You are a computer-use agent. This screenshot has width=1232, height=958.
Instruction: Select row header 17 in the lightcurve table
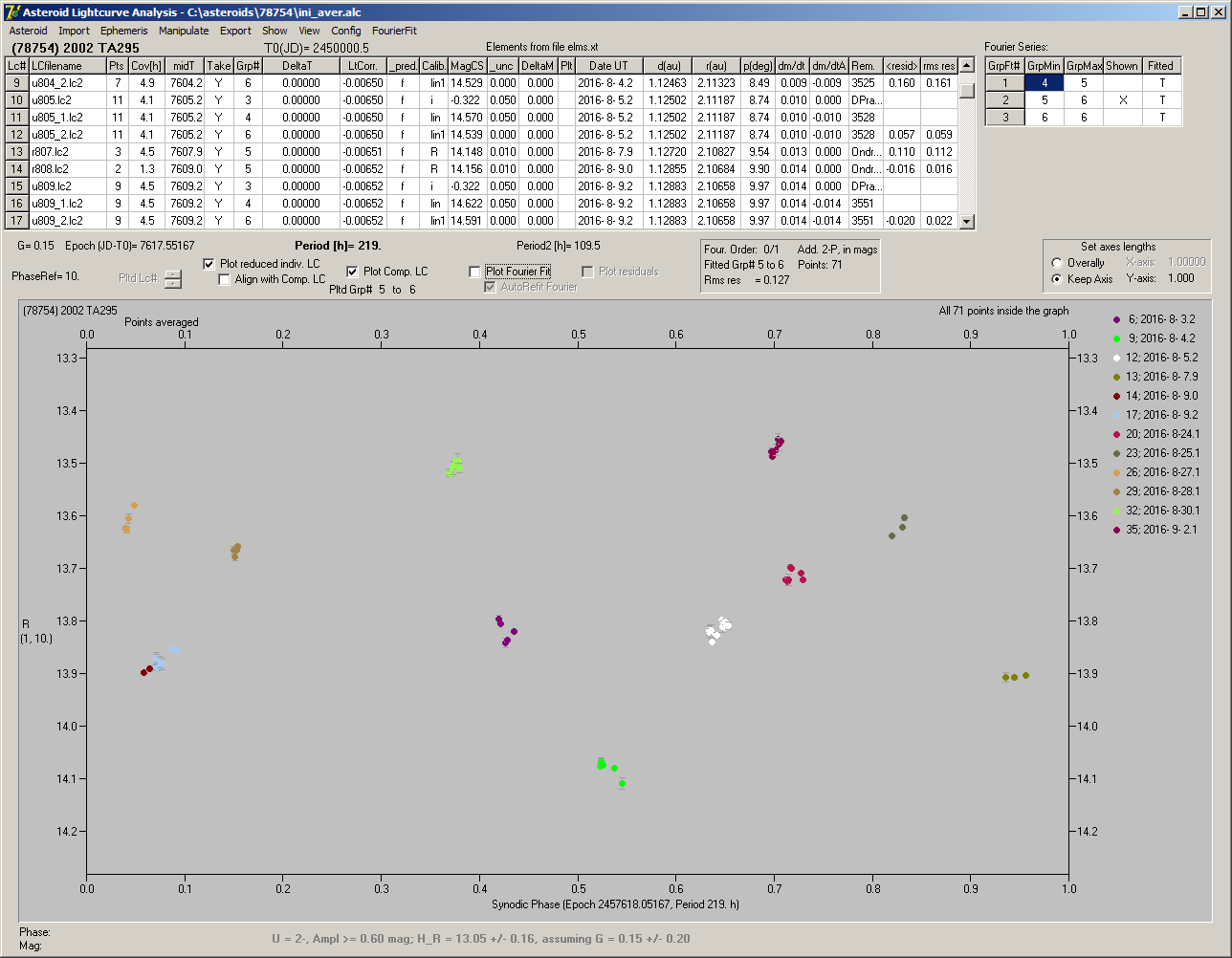[x=16, y=221]
